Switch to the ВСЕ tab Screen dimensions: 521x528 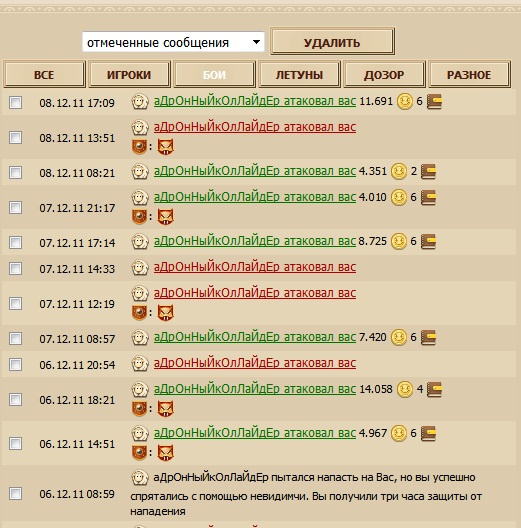[44, 74]
